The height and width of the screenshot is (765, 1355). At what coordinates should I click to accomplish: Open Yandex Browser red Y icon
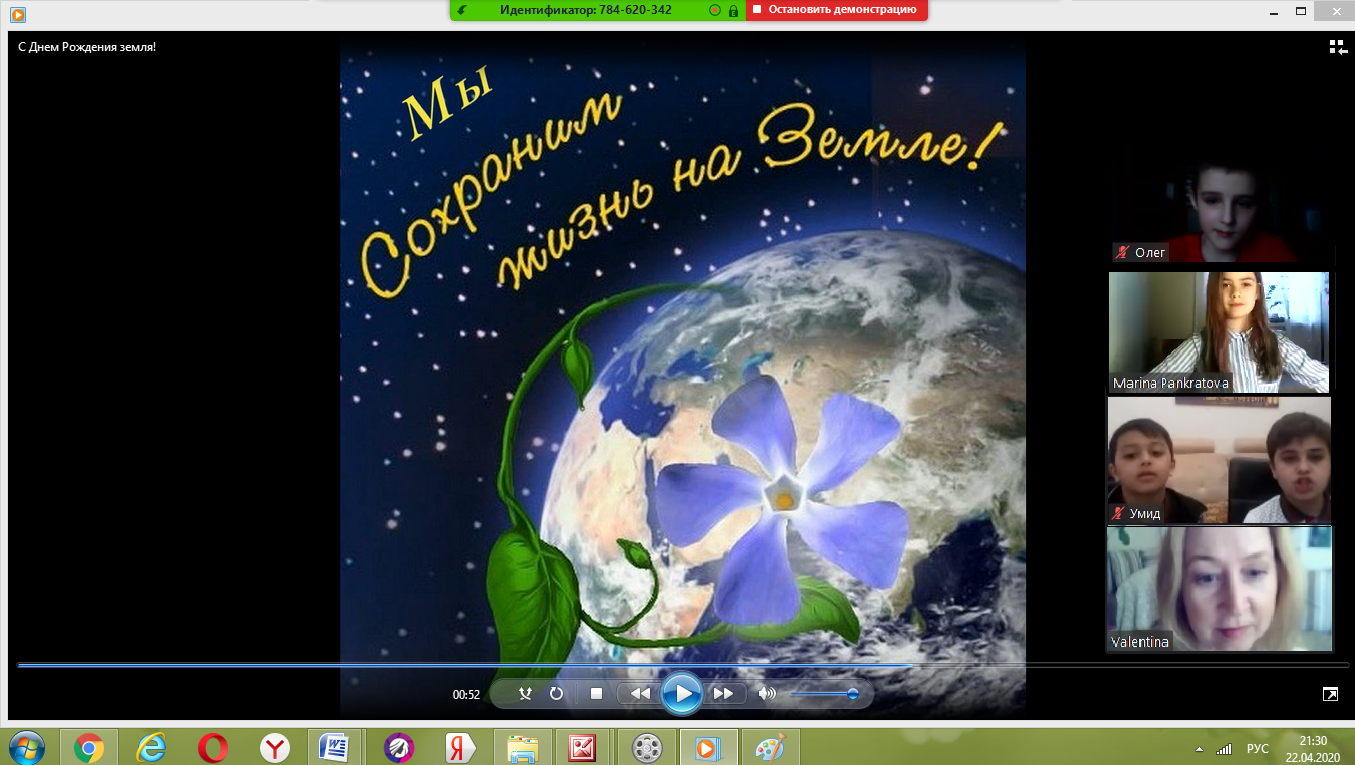point(275,746)
